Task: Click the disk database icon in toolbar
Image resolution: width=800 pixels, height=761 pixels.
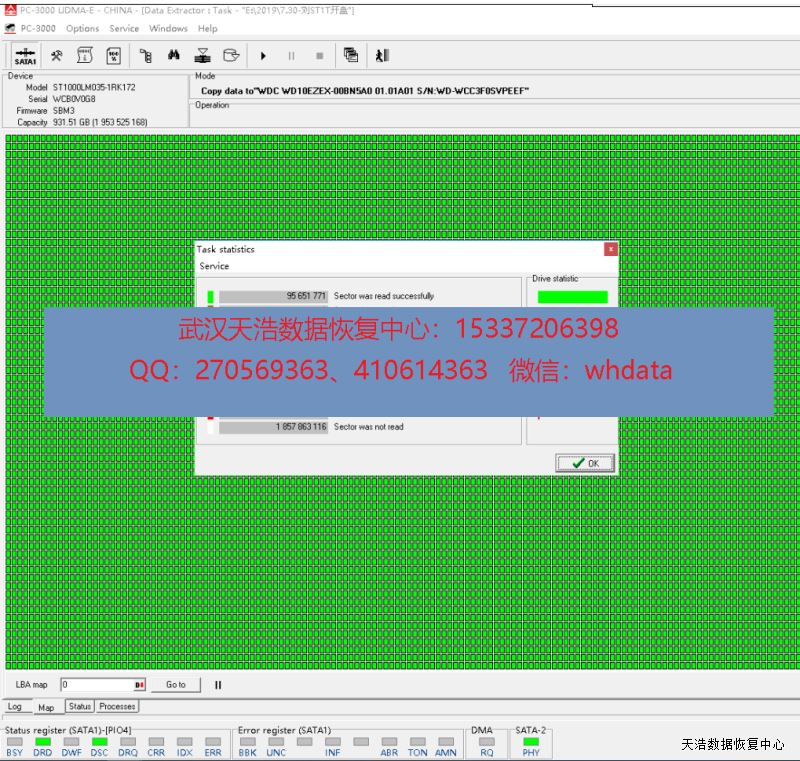Action: pos(231,56)
